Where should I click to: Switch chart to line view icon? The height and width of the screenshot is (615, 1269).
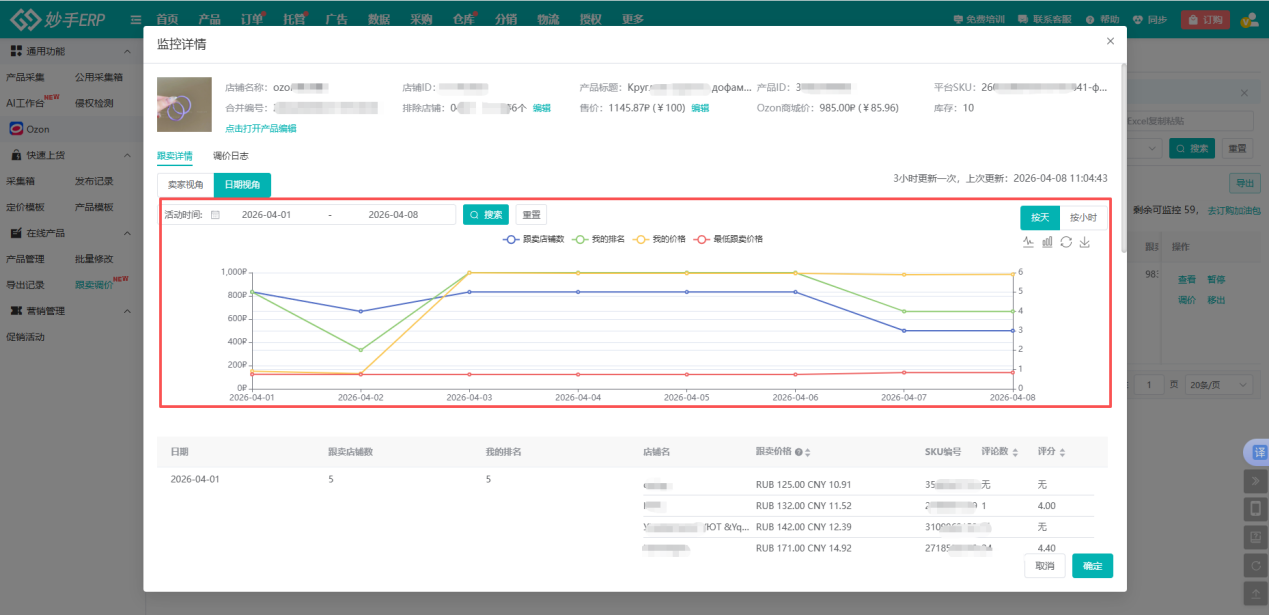pos(1028,242)
